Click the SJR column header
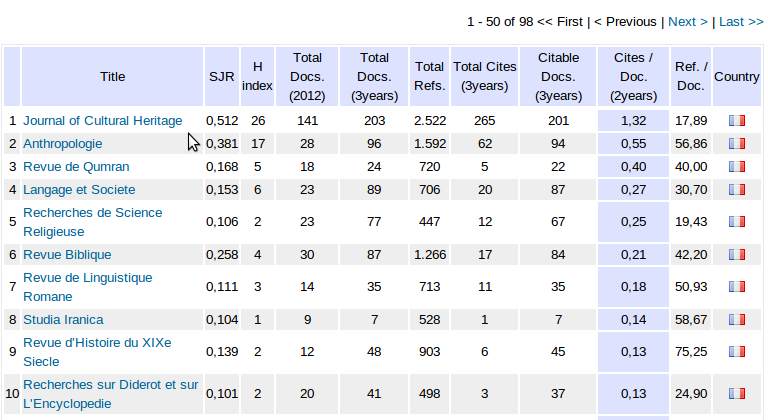Image resolution: width=768 pixels, height=420 pixels. click(222, 76)
